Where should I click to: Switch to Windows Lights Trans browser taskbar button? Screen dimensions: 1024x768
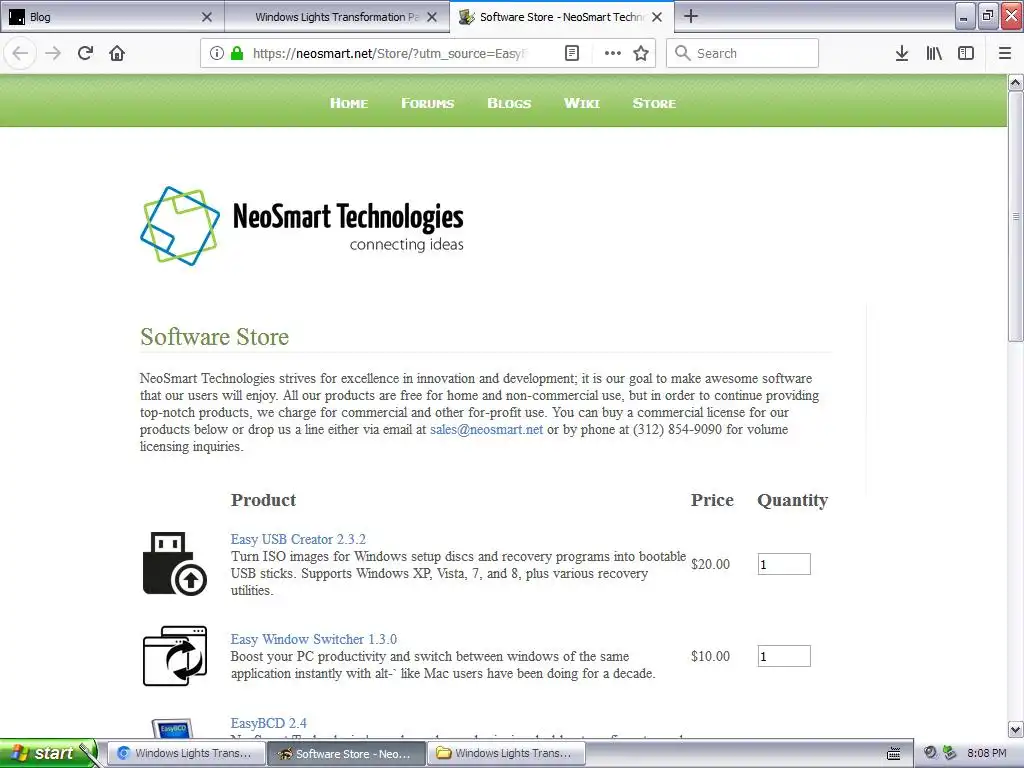(185, 754)
